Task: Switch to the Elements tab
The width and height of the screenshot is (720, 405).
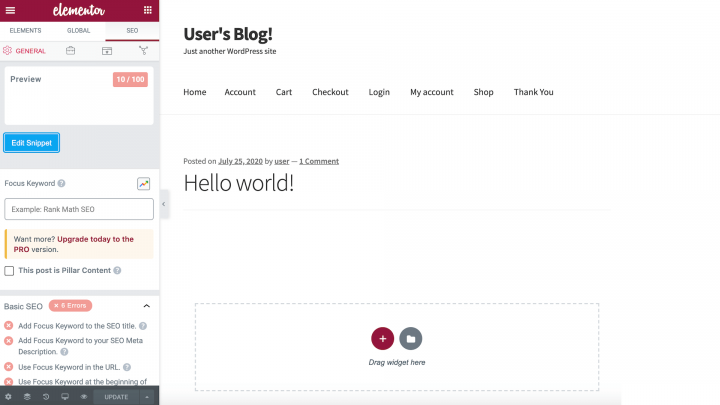Action: coord(25,30)
